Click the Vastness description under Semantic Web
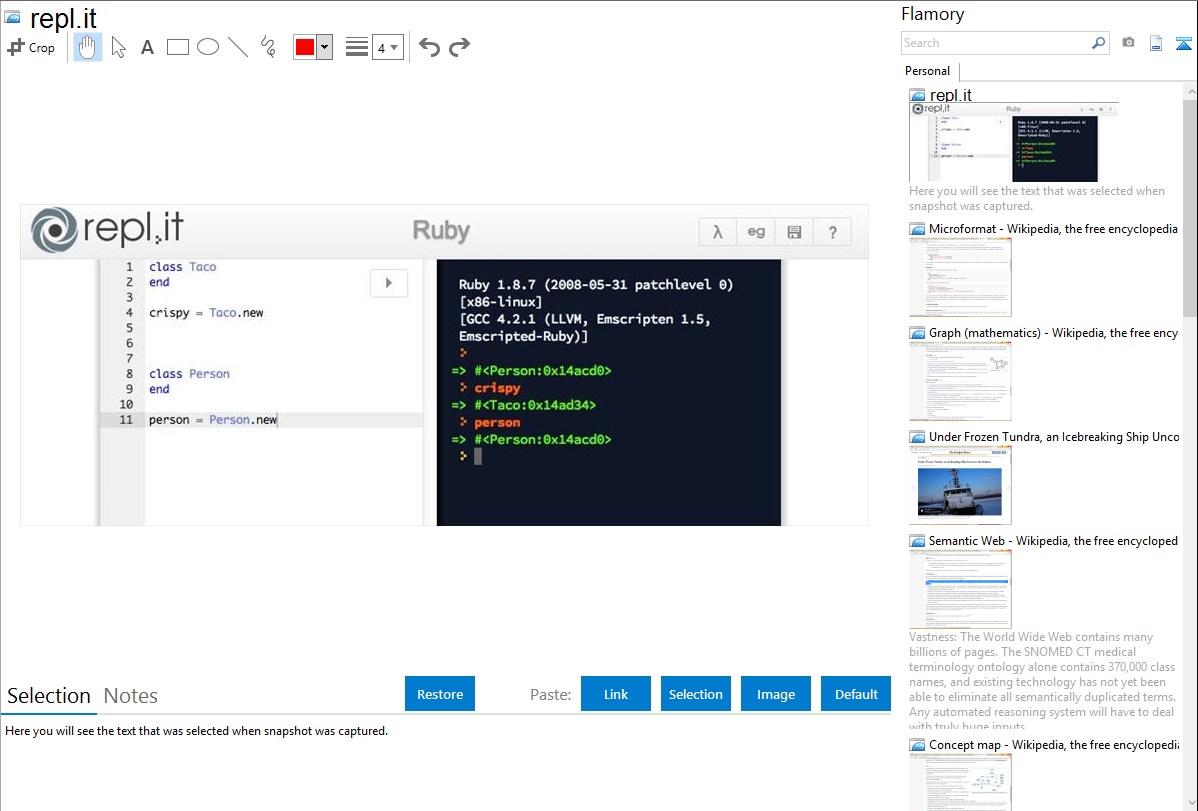The height and width of the screenshot is (811, 1198). tap(1042, 681)
